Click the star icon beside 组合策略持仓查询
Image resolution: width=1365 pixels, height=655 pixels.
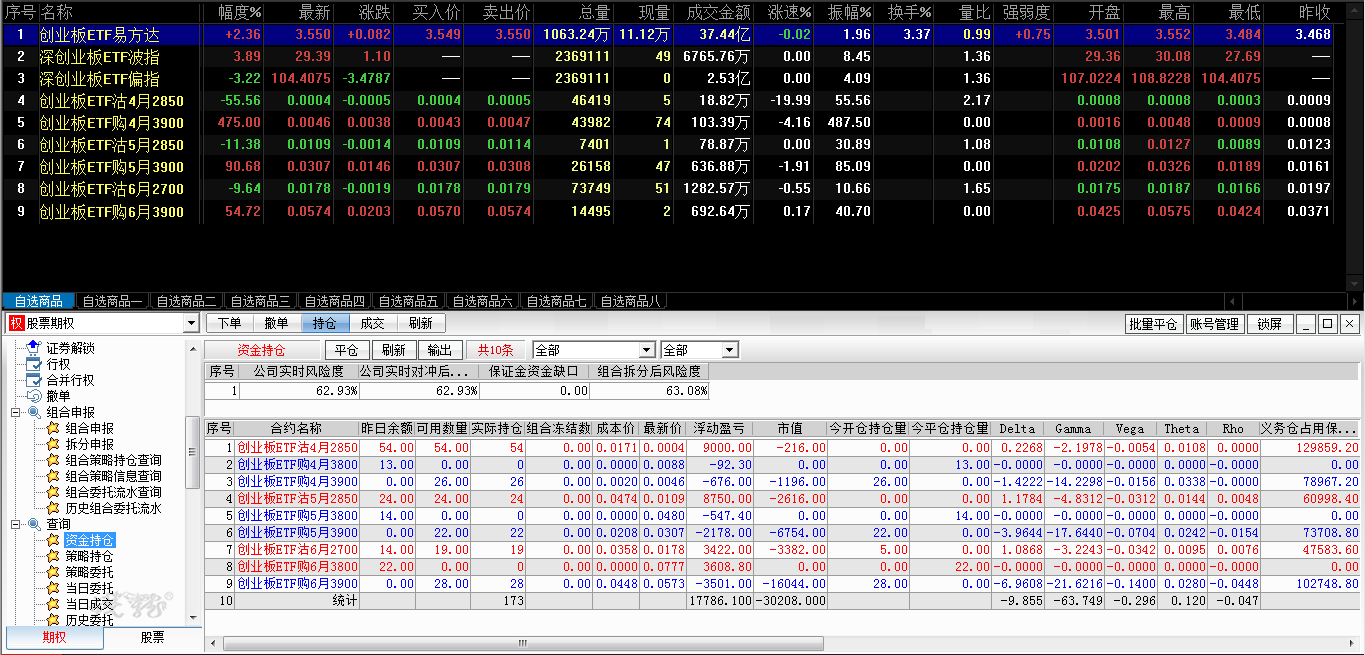click(53, 460)
